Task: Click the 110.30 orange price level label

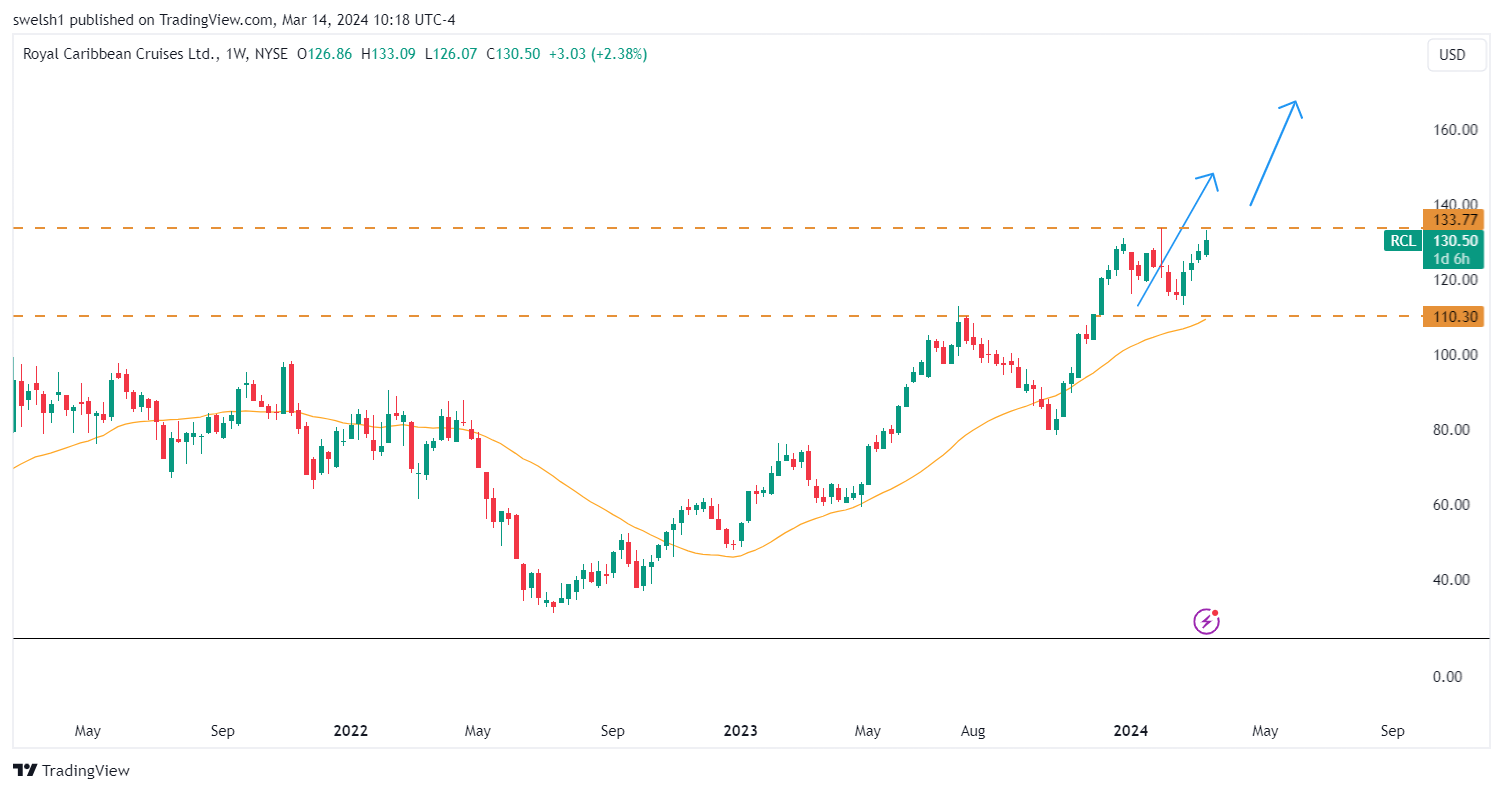Action: [1454, 317]
